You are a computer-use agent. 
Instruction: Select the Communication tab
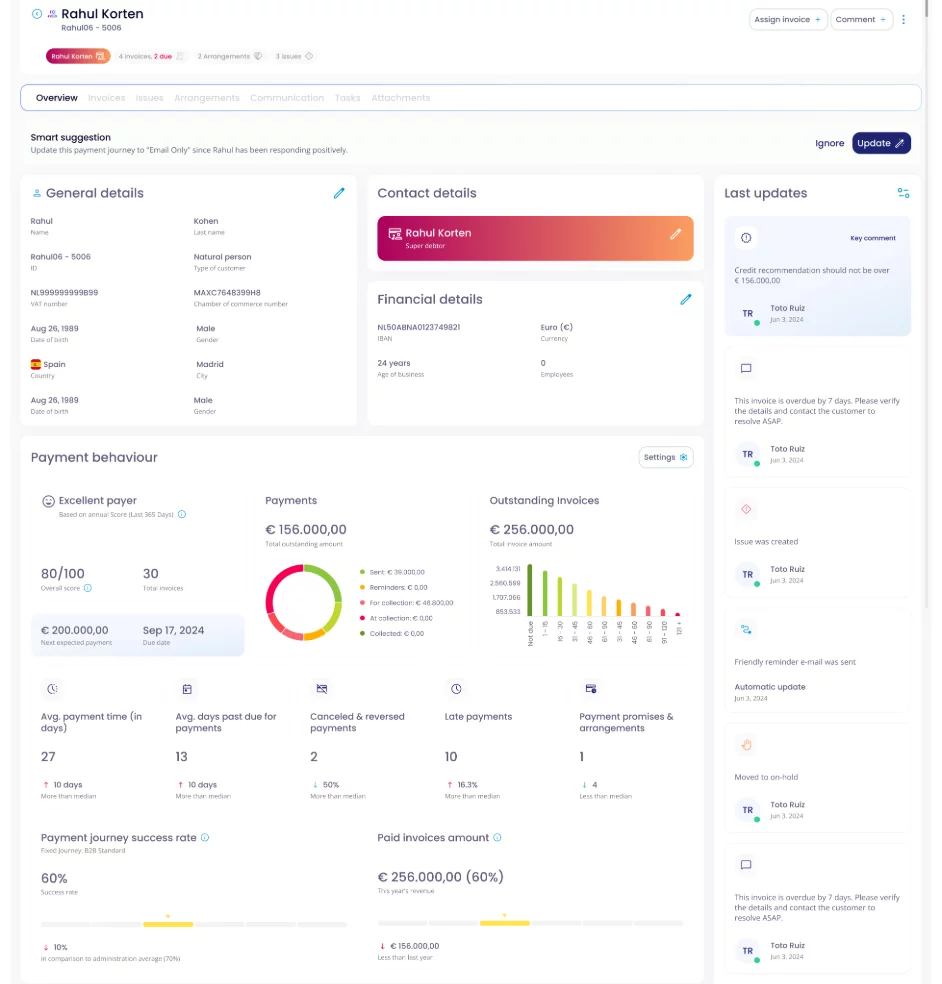click(x=287, y=98)
